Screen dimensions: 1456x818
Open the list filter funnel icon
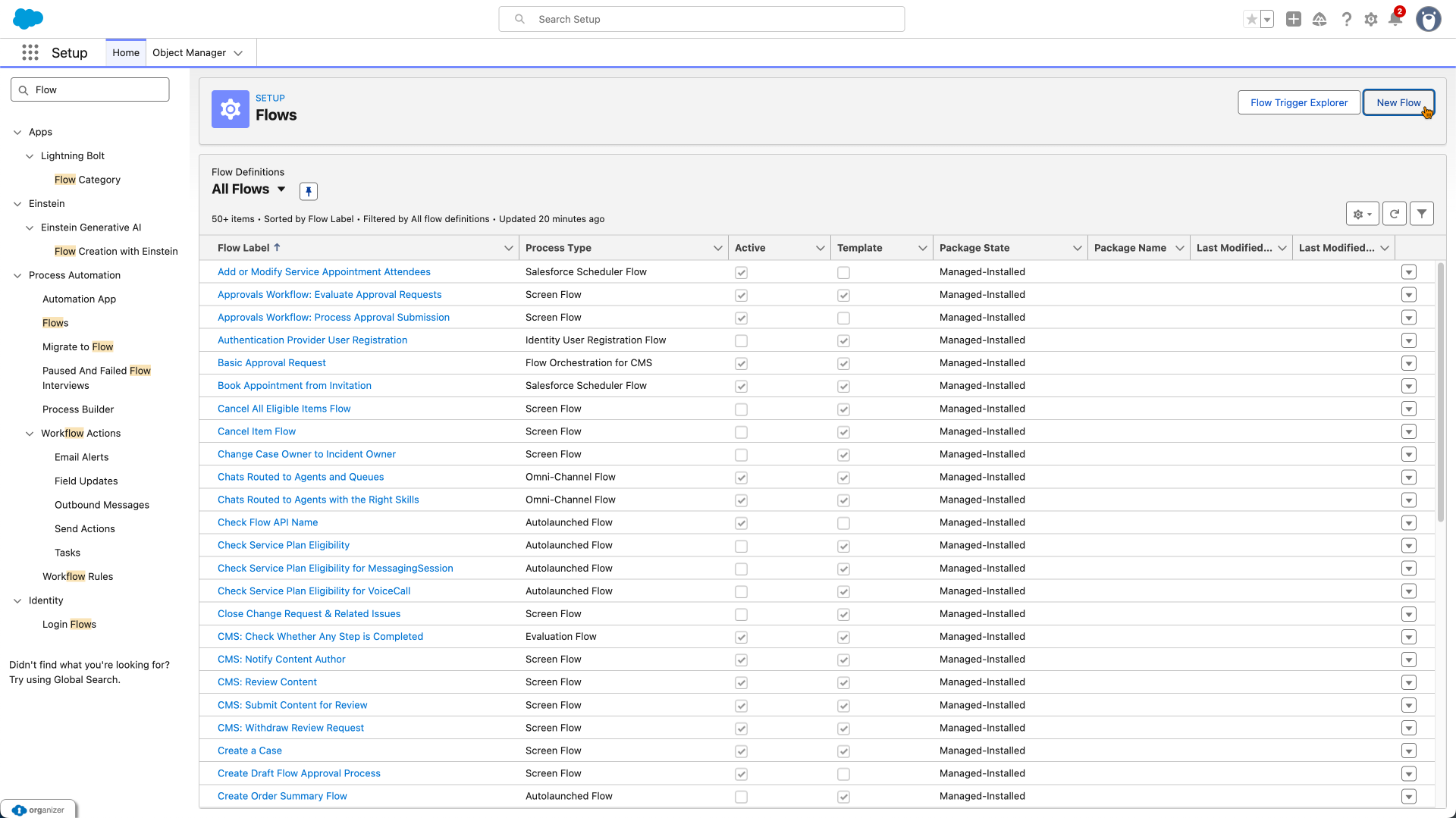tap(1422, 214)
